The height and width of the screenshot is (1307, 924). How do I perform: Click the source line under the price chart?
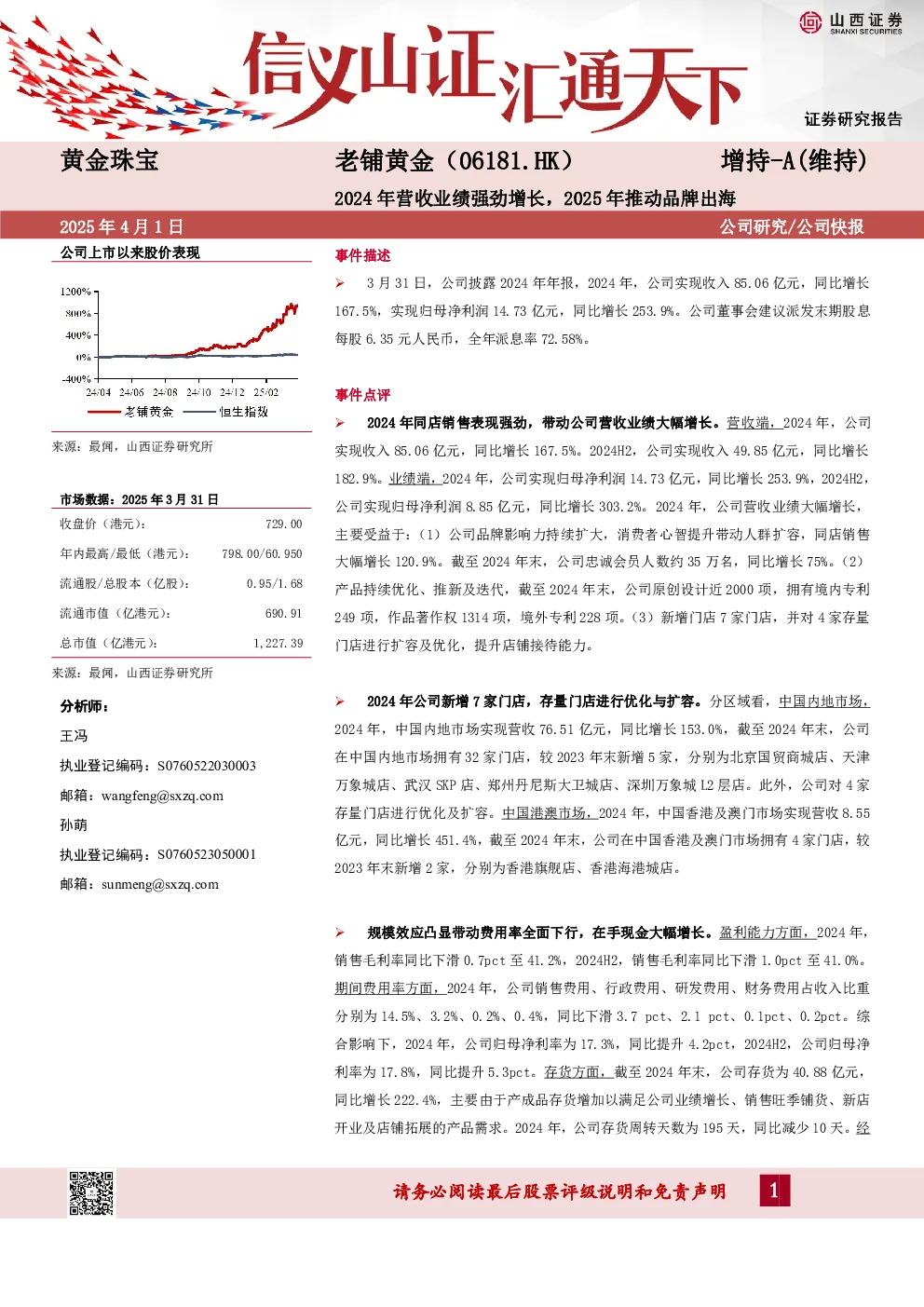(132, 447)
